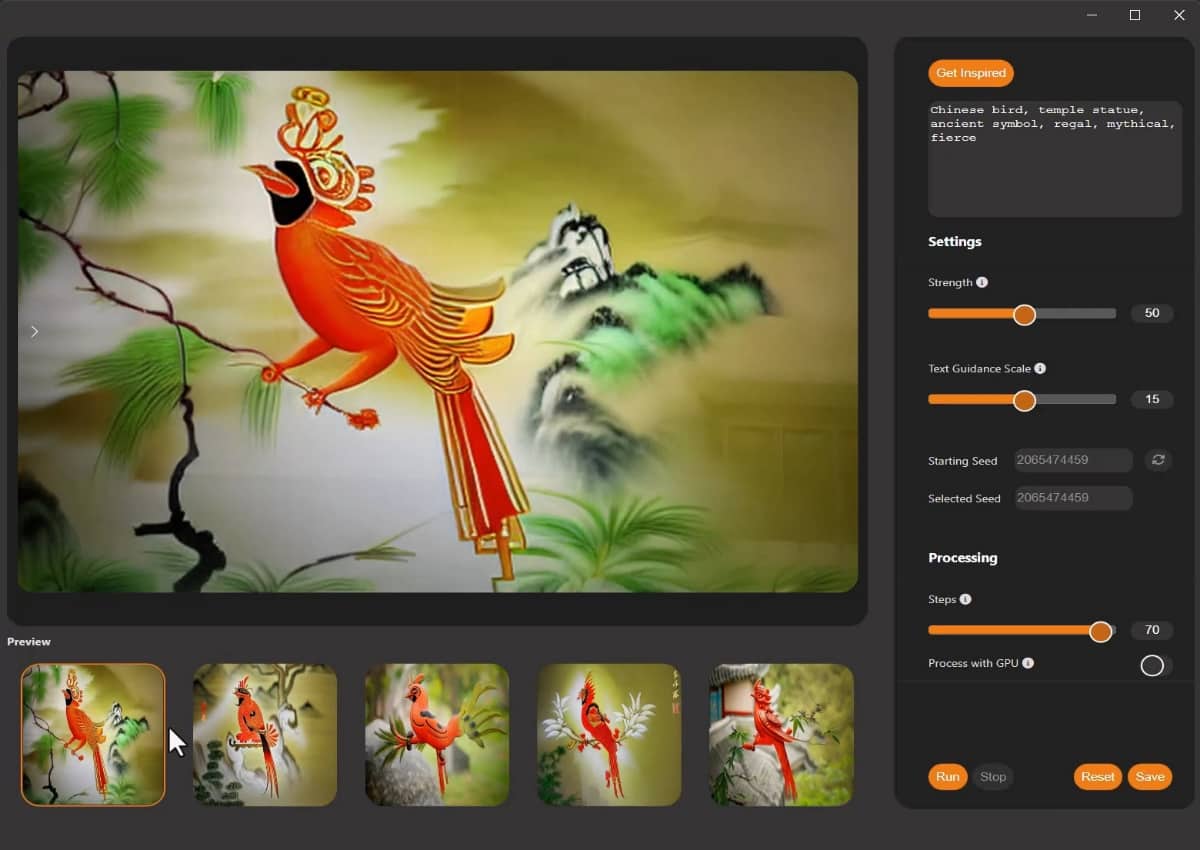Click the Stop button
1200x850 pixels.
coord(993,776)
